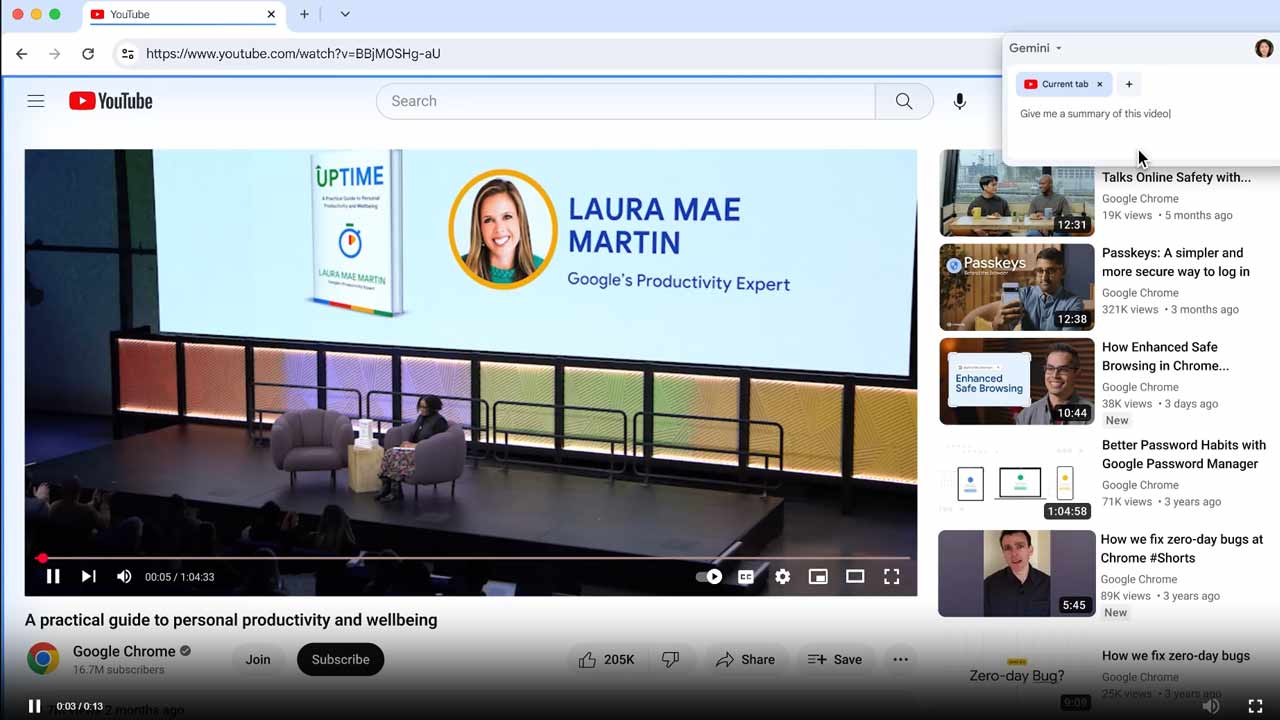
Task: Switch to the miniplayer
Action: tap(818, 576)
